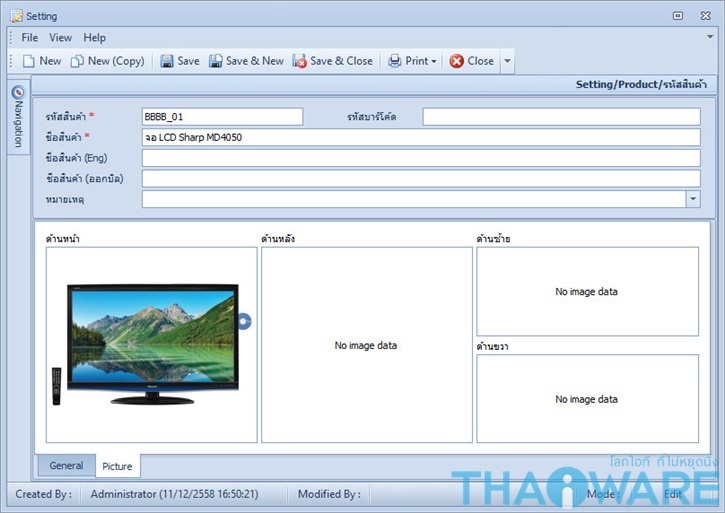This screenshot has width=725, height=513.
Task: Expand the menu bar options arrow
Action: tap(710, 37)
